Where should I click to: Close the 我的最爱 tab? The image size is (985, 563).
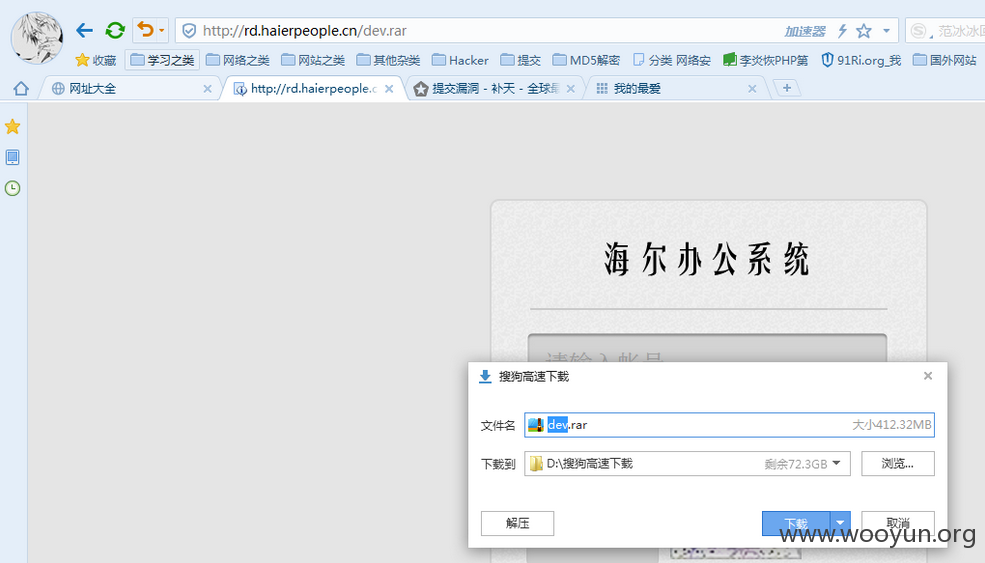pos(753,89)
